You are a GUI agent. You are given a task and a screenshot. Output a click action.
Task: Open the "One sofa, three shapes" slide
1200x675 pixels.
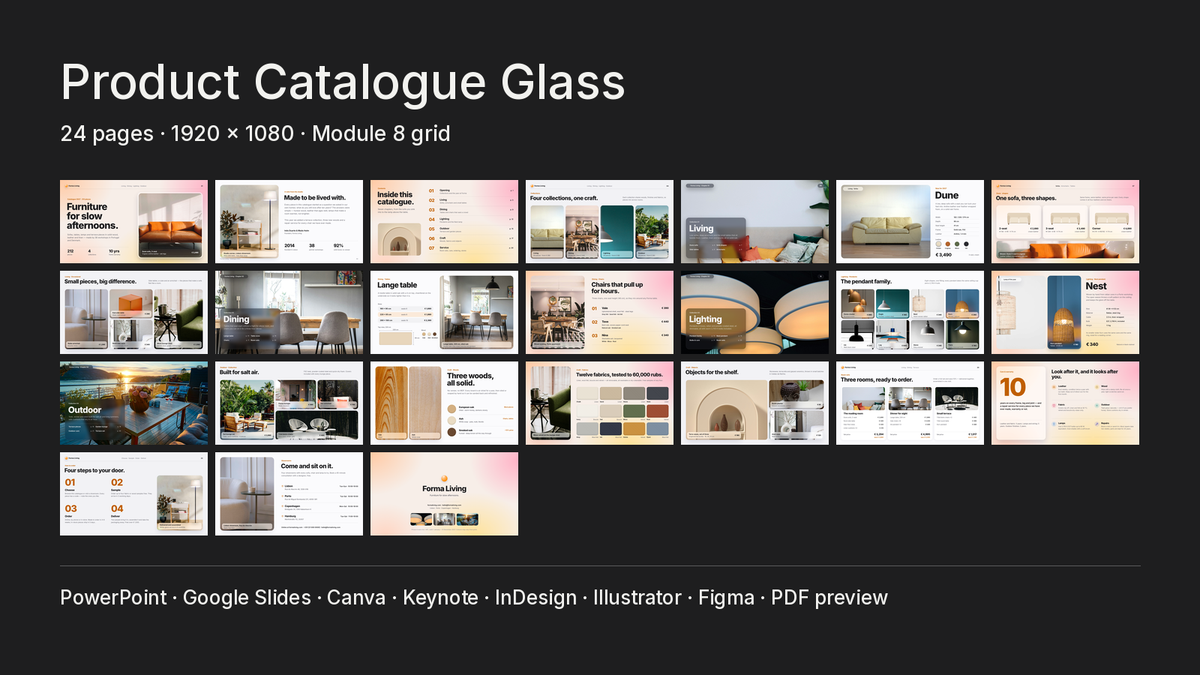tap(1065, 222)
